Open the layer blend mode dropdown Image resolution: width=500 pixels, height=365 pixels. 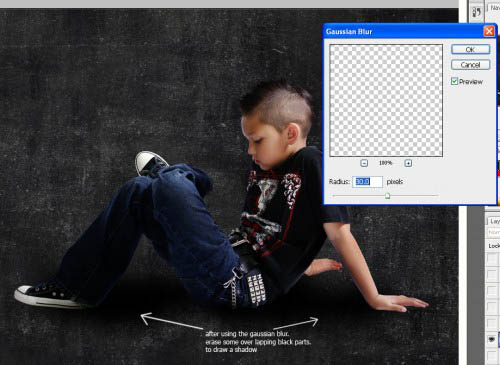point(494,232)
